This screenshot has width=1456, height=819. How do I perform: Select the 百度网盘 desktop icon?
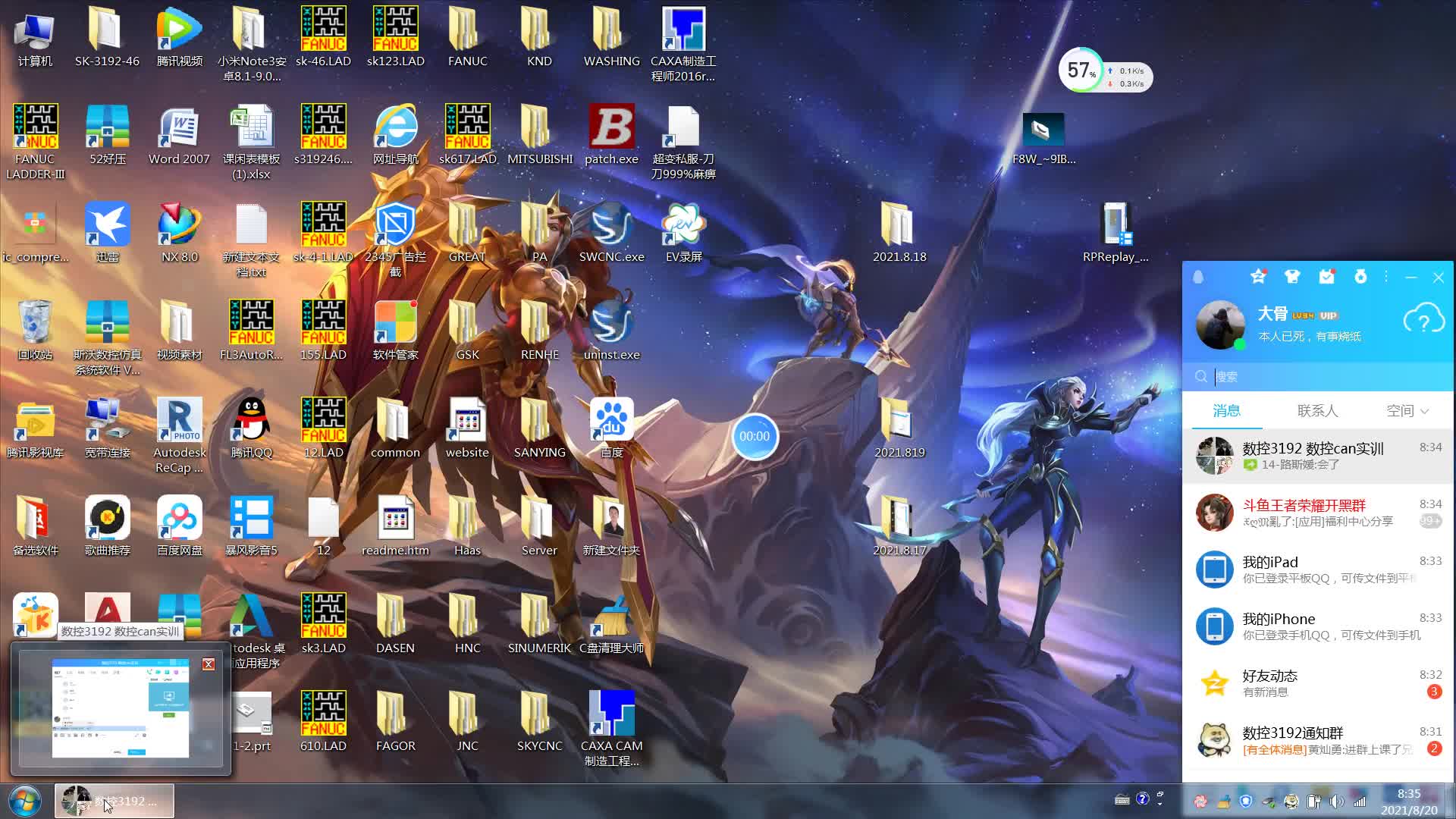[x=179, y=526]
